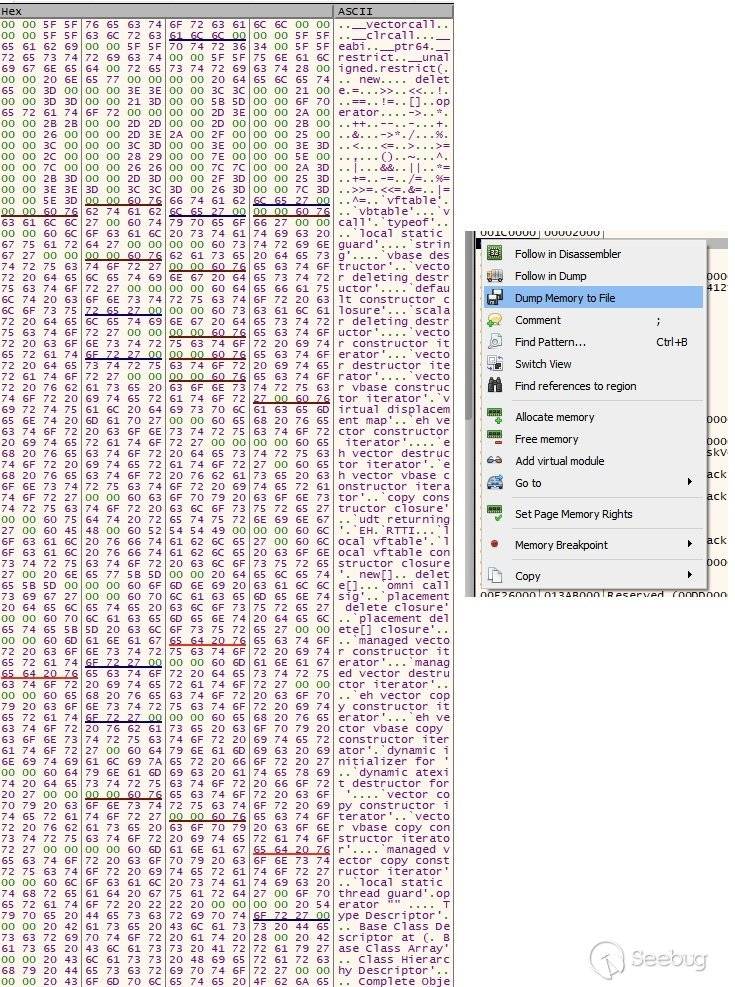The image size is (735, 987).
Task: Click the Follow in Disassembler icon
Action: pos(495,254)
